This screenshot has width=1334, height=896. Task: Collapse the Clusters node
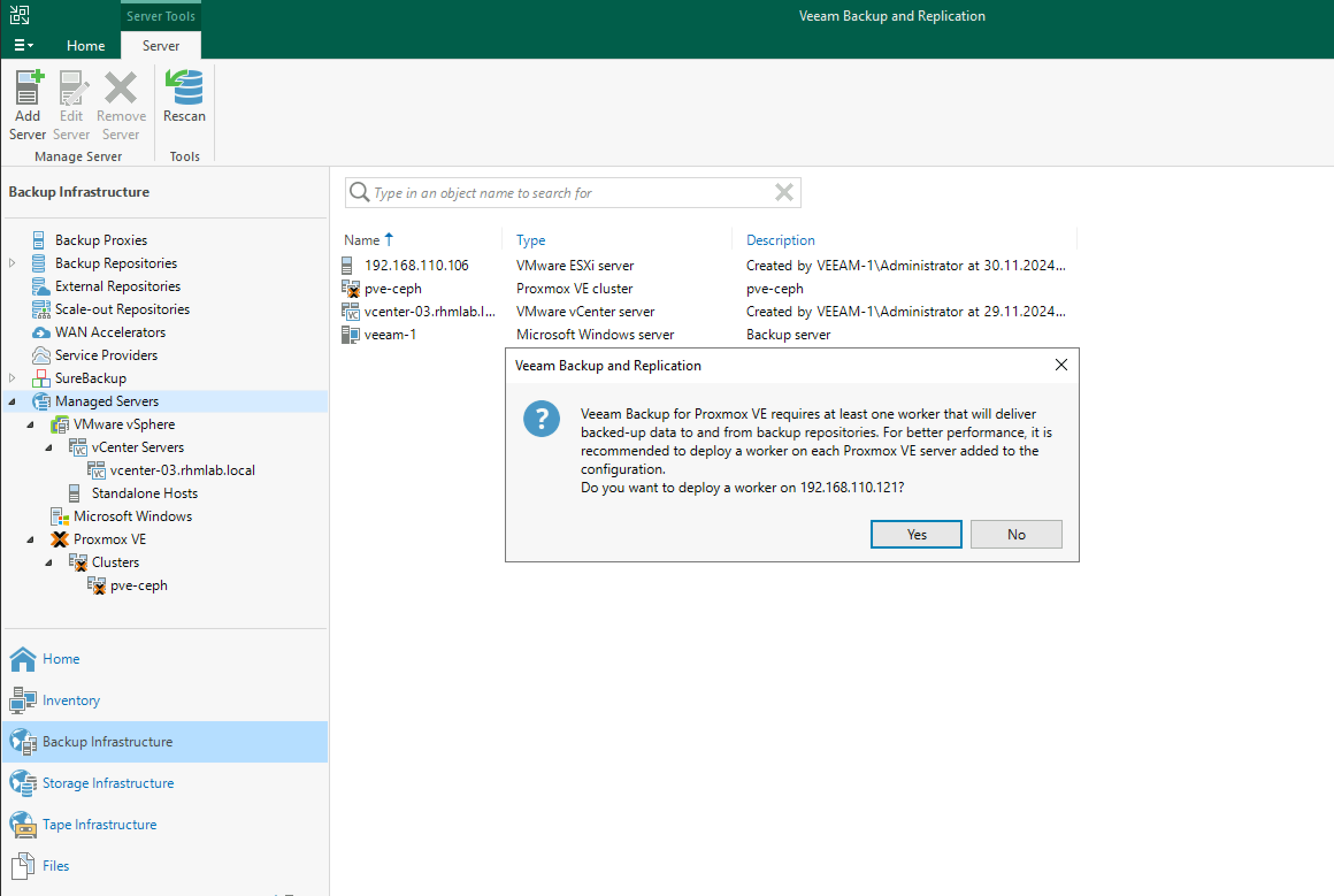49,562
